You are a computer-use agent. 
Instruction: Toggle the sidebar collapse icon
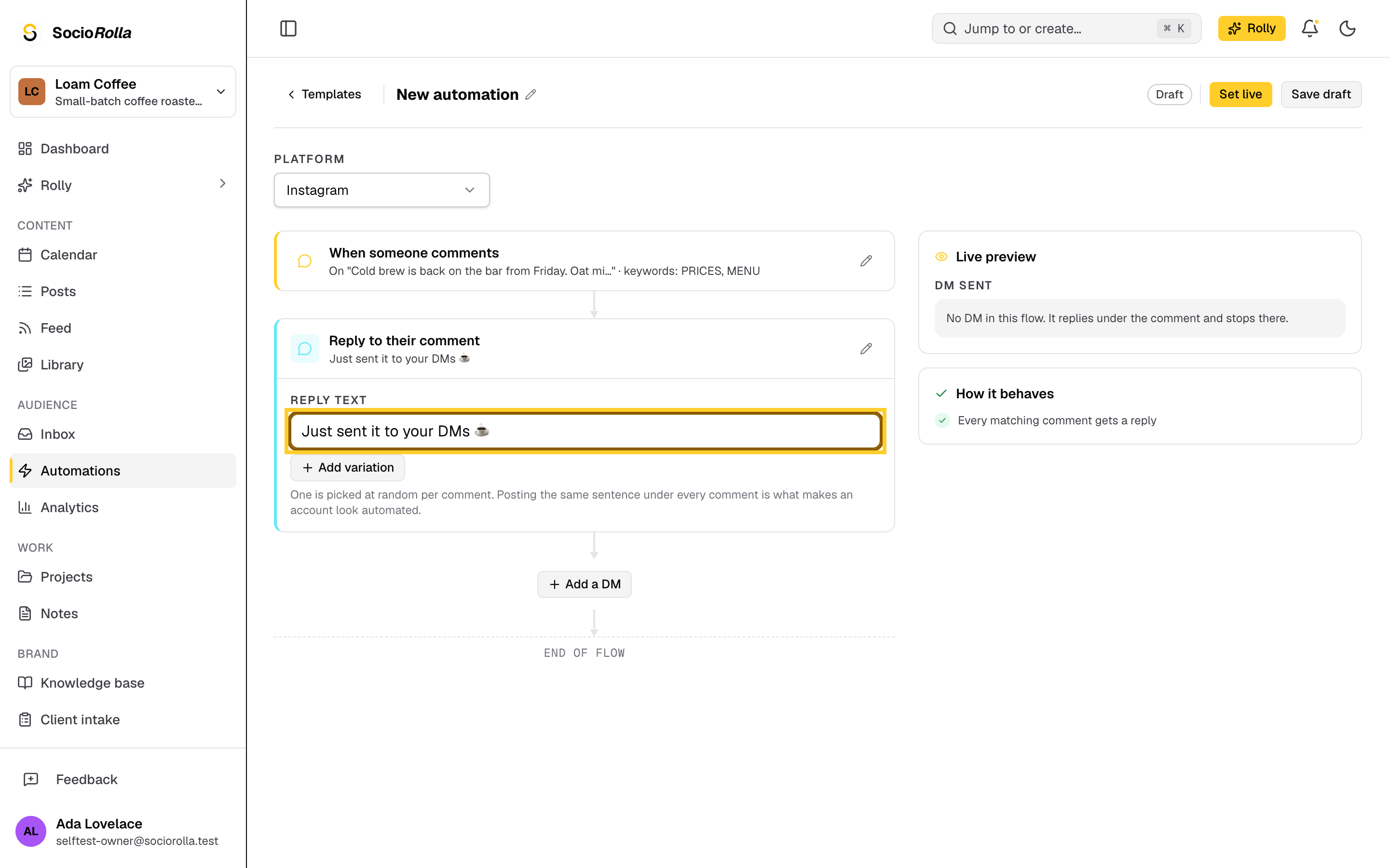[x=288, y=28]
